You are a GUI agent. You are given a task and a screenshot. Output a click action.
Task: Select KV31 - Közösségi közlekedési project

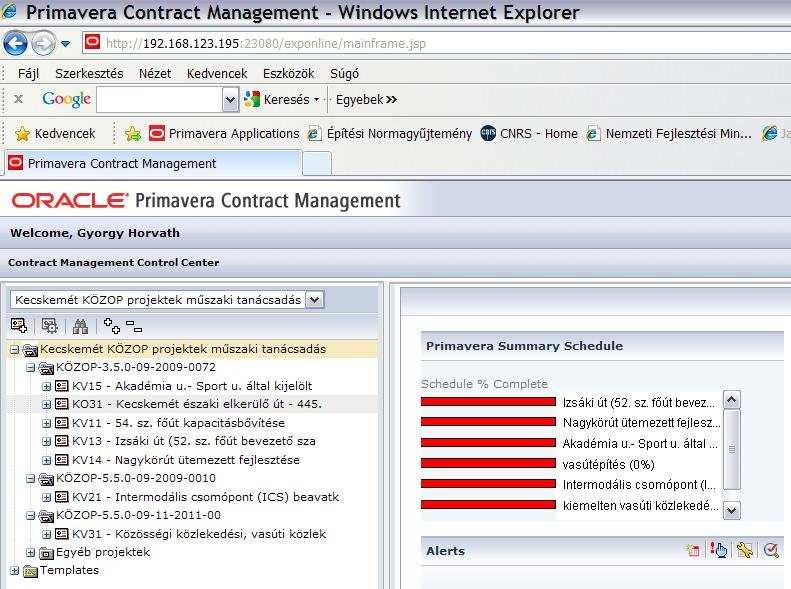(199, 534)
